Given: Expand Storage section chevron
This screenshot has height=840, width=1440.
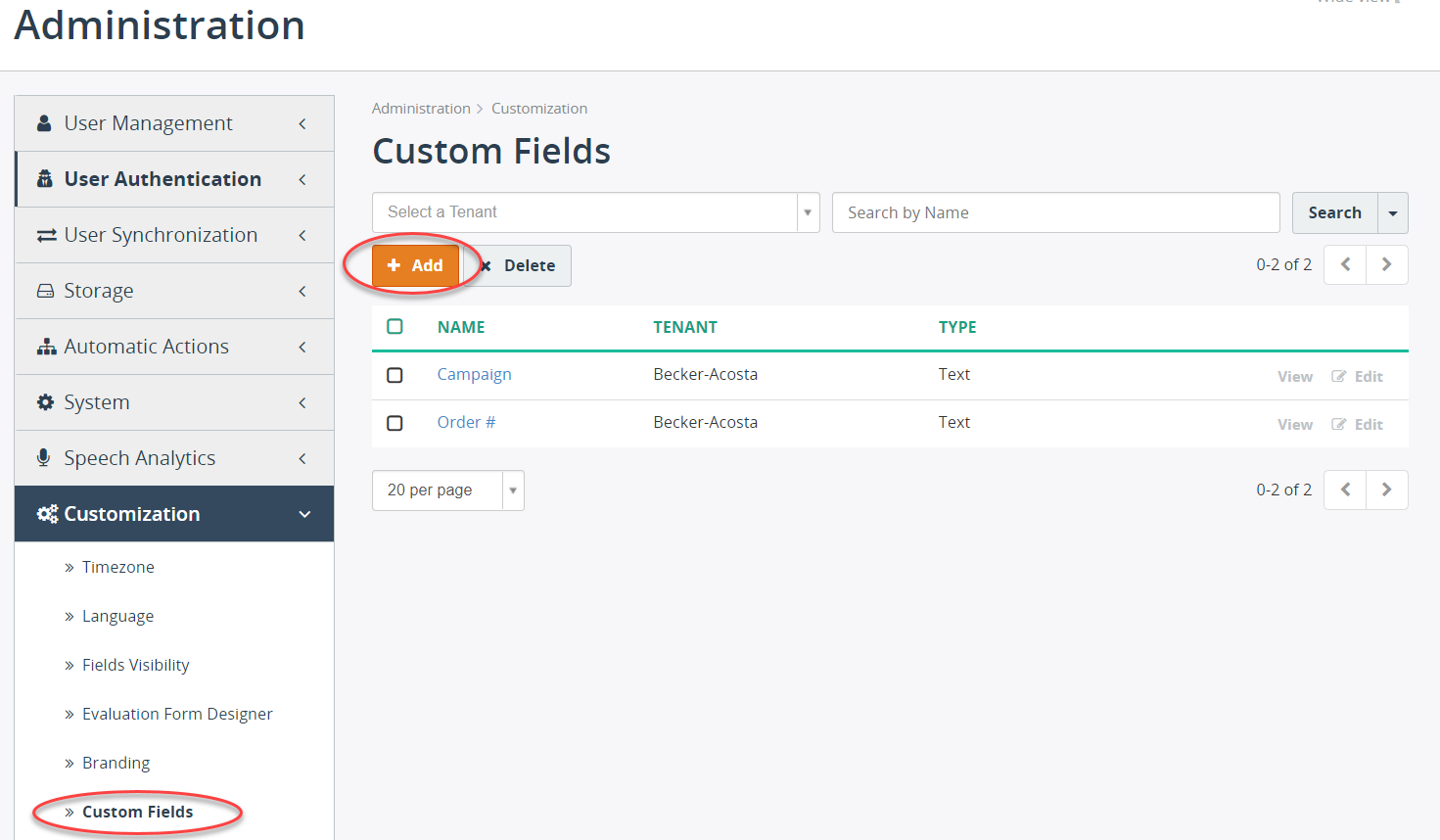Looking at the screenshot, I should 302,291.
